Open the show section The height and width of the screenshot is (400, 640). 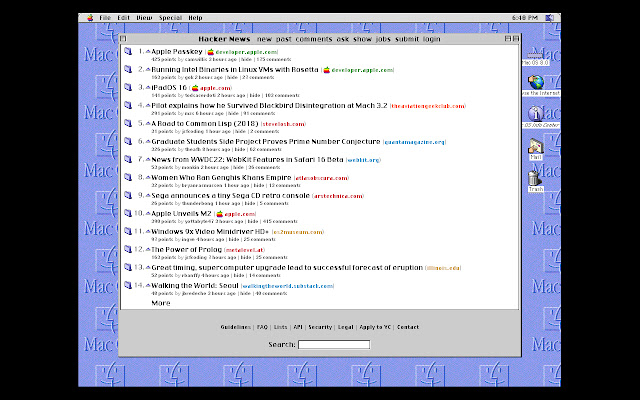(362, 39)
